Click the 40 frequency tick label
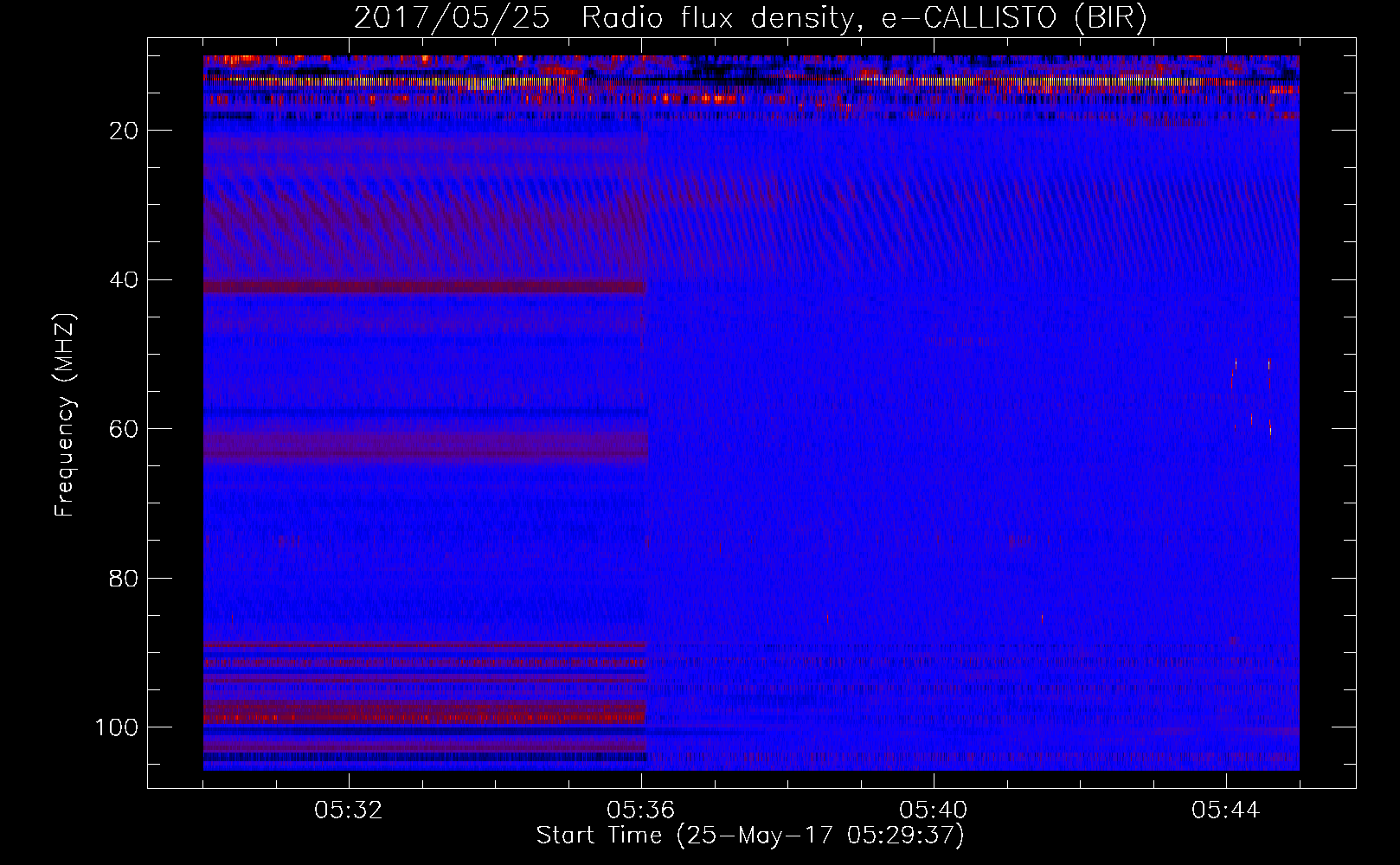This screenshot has width=1400, height=865. pyautogui.click(x=124, y=280)
